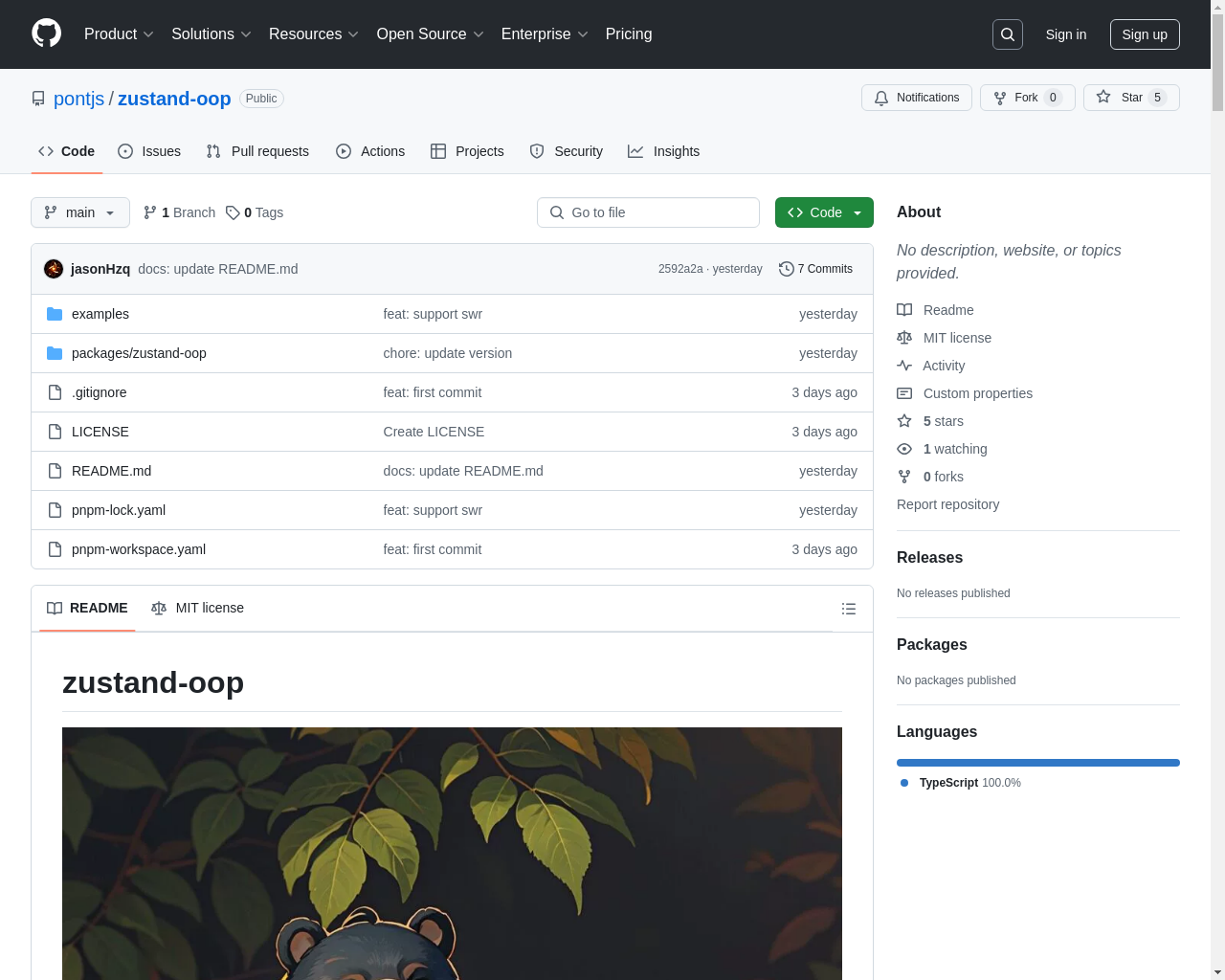Click the TypeScript language progress bar
1225x980 pixels.
point(1038,763)
